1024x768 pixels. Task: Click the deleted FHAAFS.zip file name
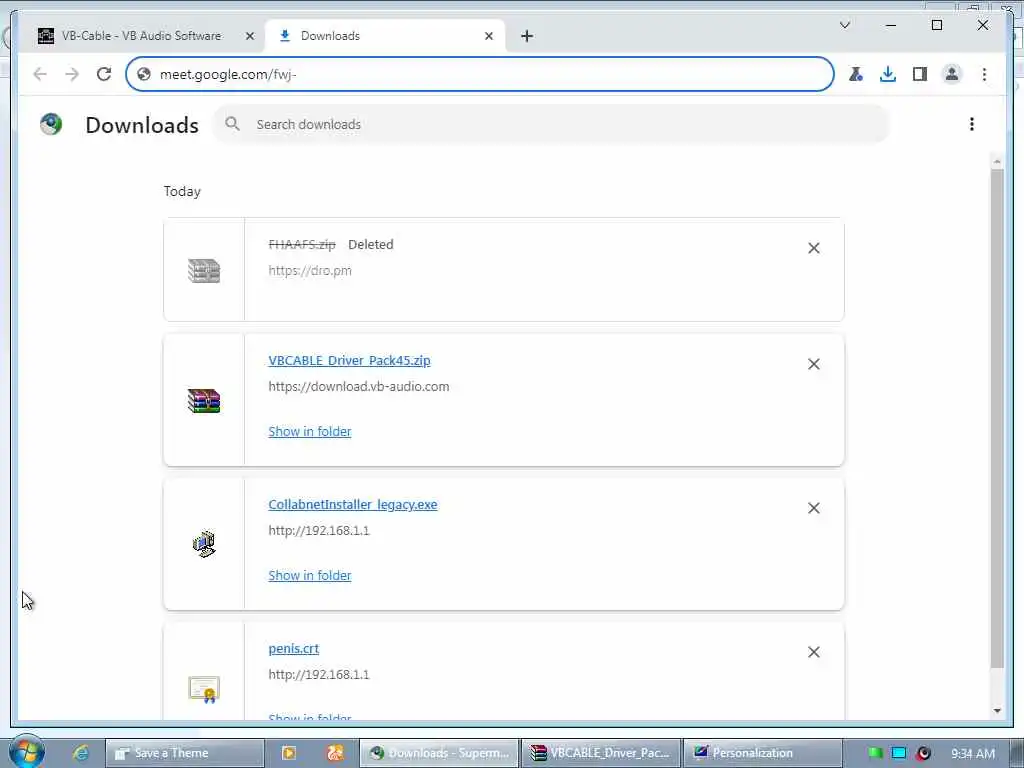tap(302, 244)
